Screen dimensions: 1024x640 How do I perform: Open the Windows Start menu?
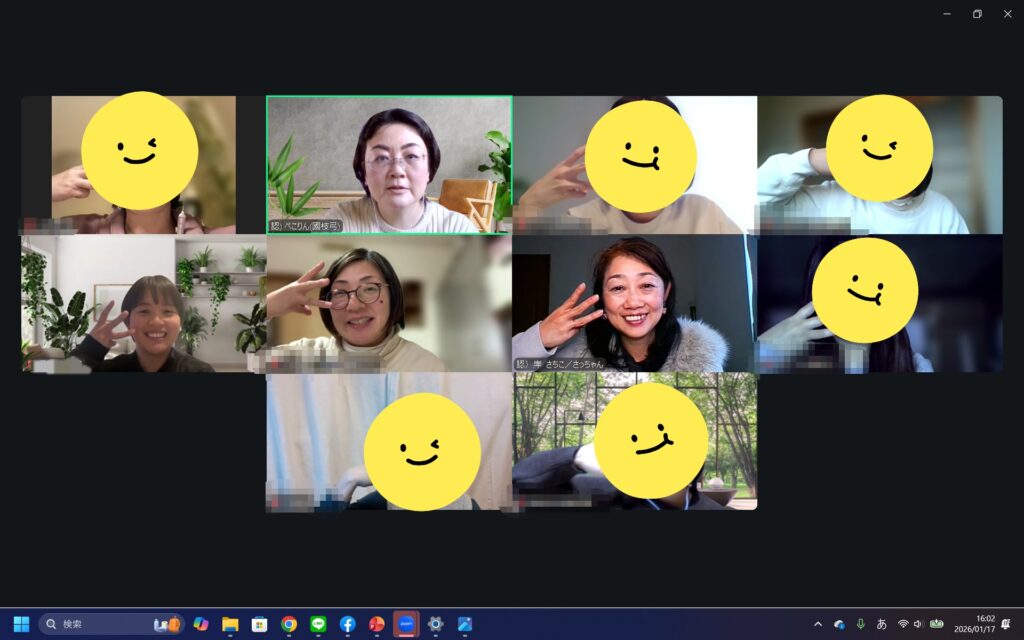coord(21,624)
